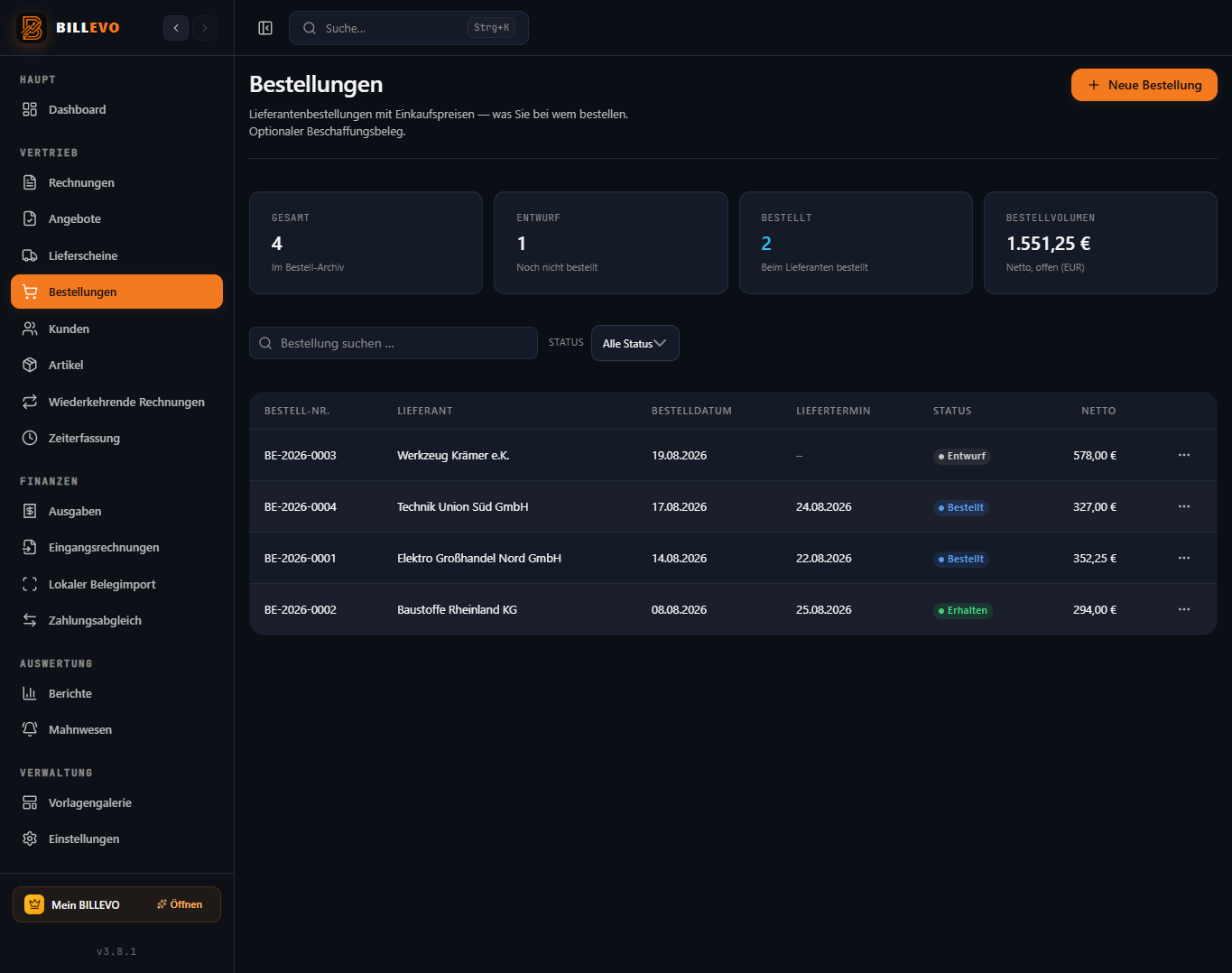Open the Dashboard page label
The image size is (1232, 973).
77,109
